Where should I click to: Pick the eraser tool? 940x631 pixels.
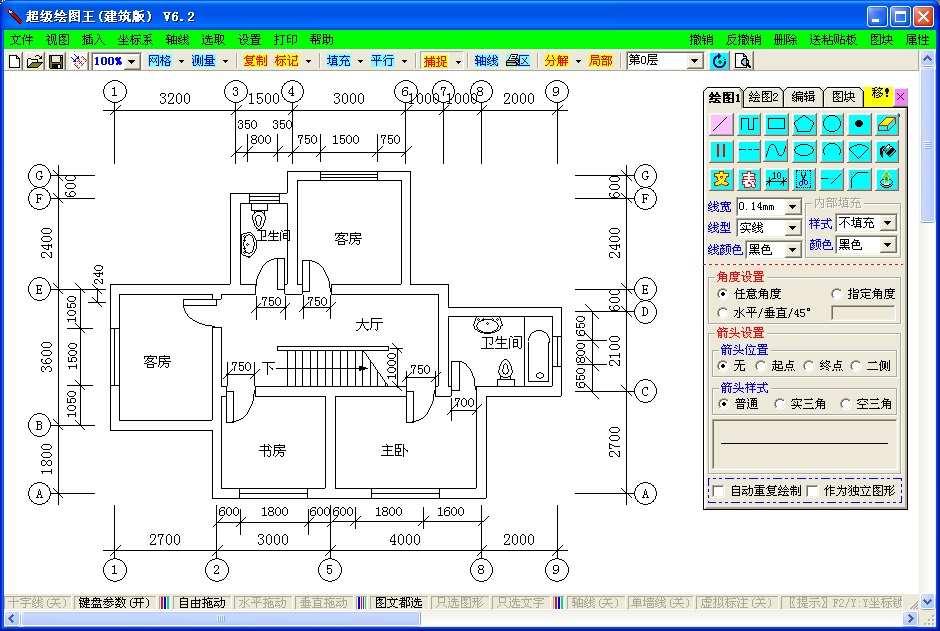point(888,125)
